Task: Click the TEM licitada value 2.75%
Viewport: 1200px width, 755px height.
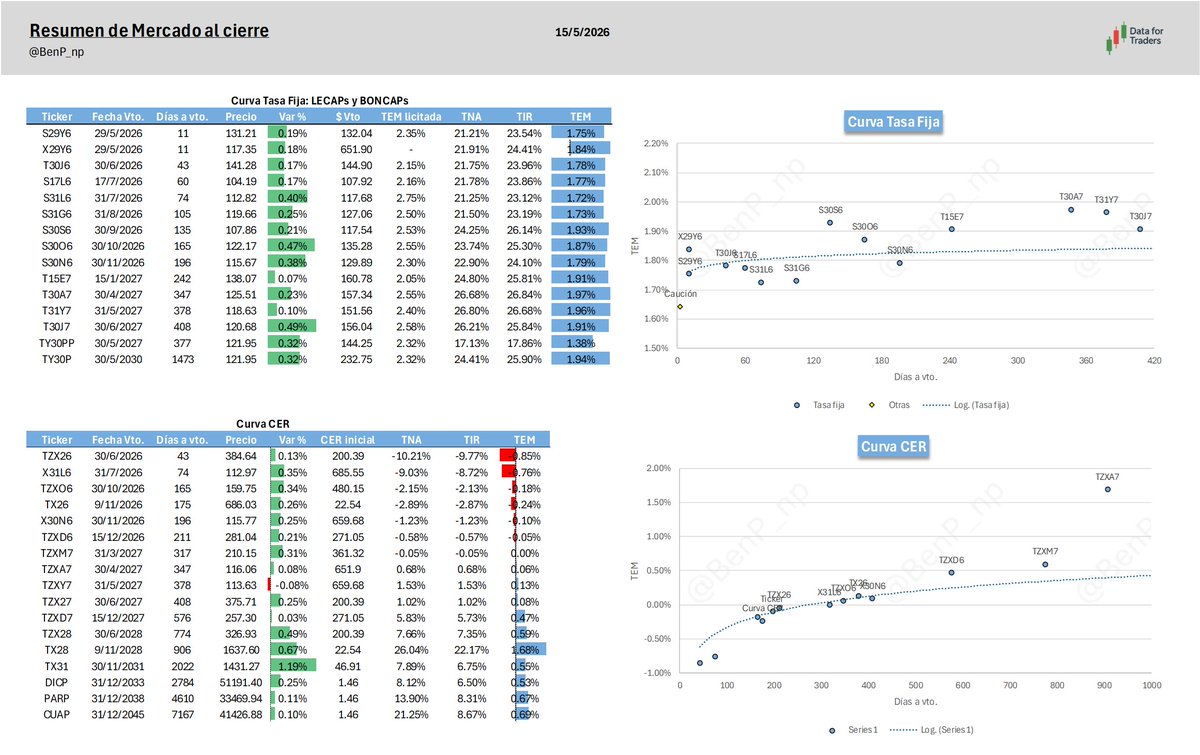Action: click(x=411, y=196)
